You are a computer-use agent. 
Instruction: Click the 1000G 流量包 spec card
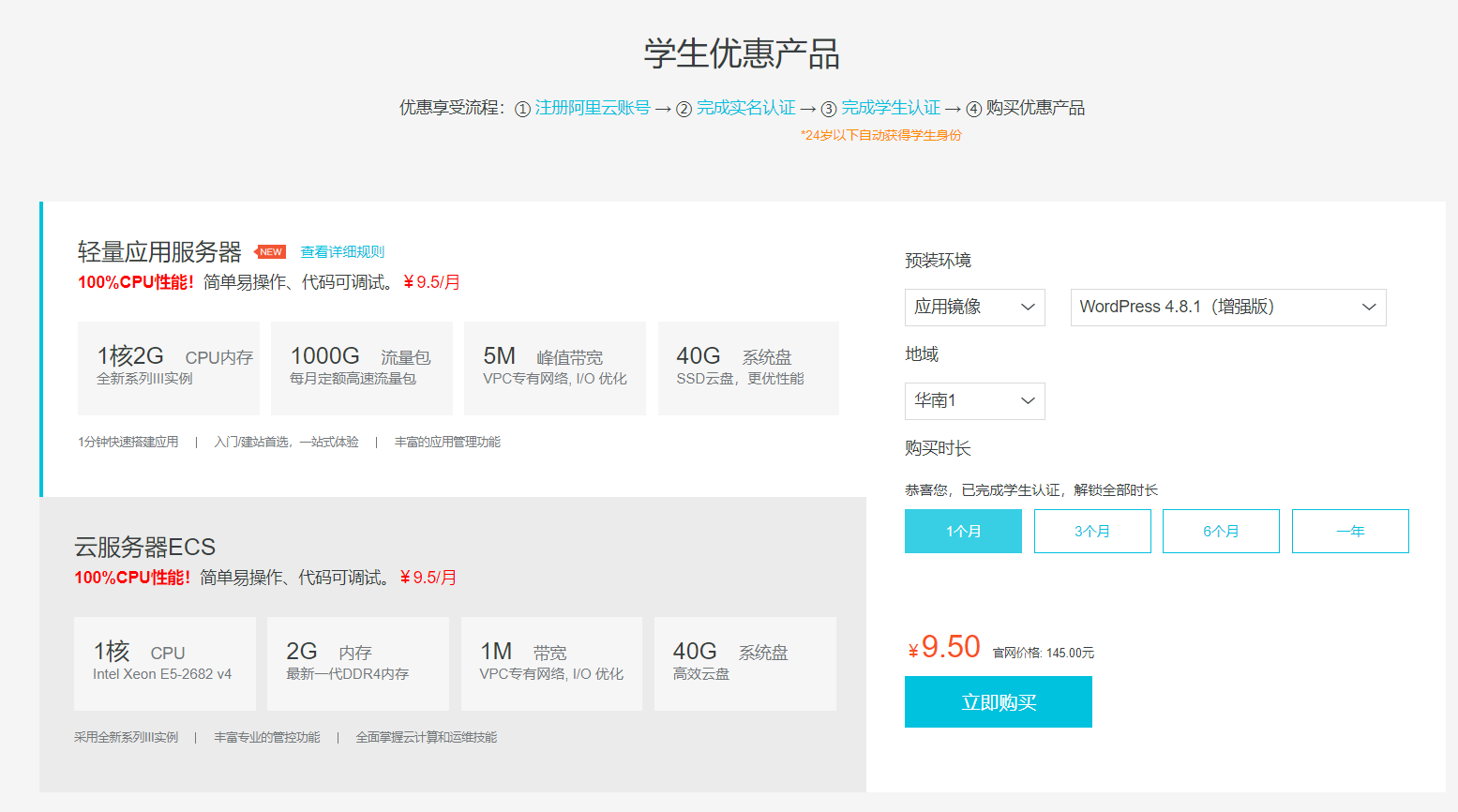coord(362,368)
